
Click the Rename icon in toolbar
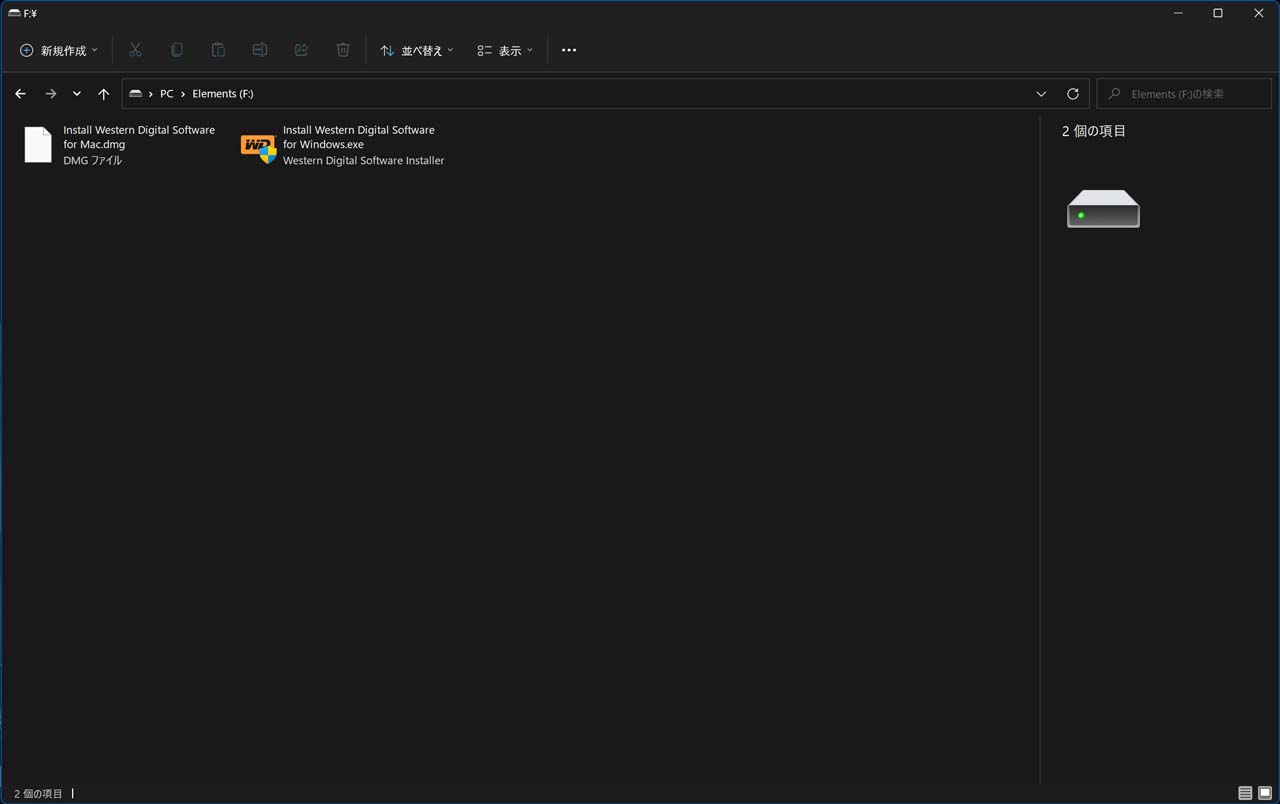pyautogui.click(x=260, y=50)
